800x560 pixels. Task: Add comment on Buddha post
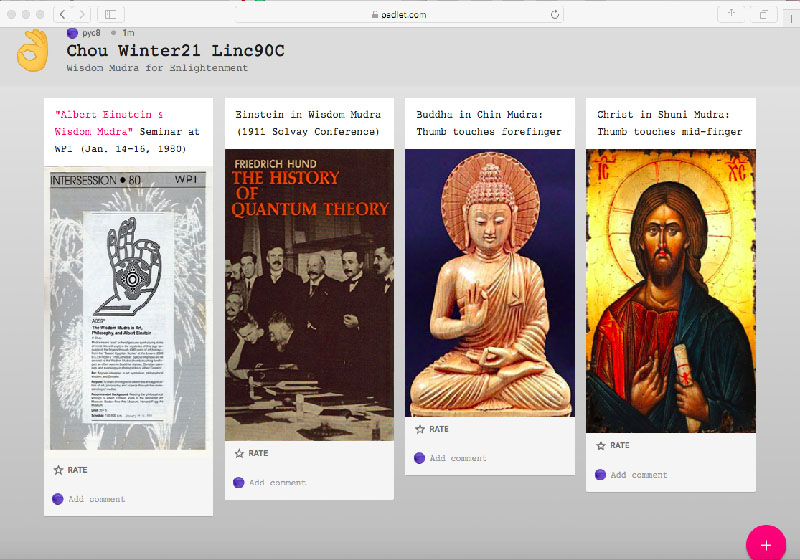pos(458,458)
